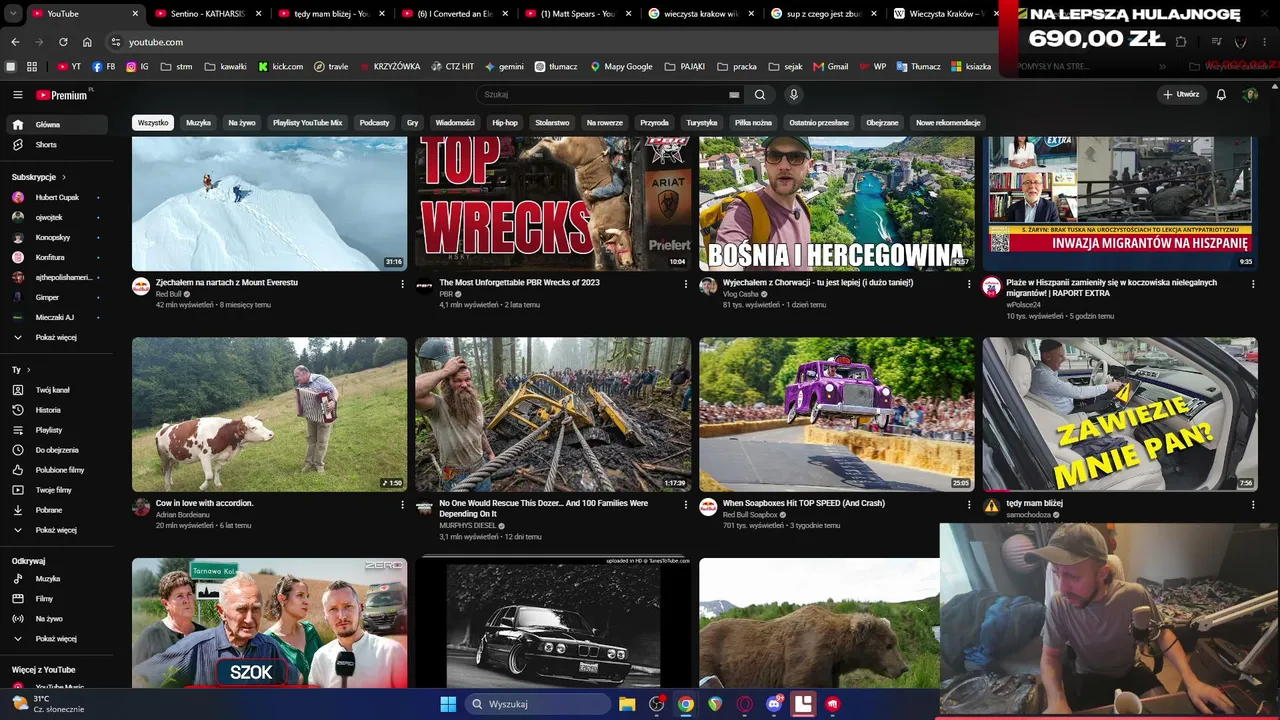Open YouTube notifications bell
The width and height of the screenshot is (1280, 720).
coord(1221,95)
